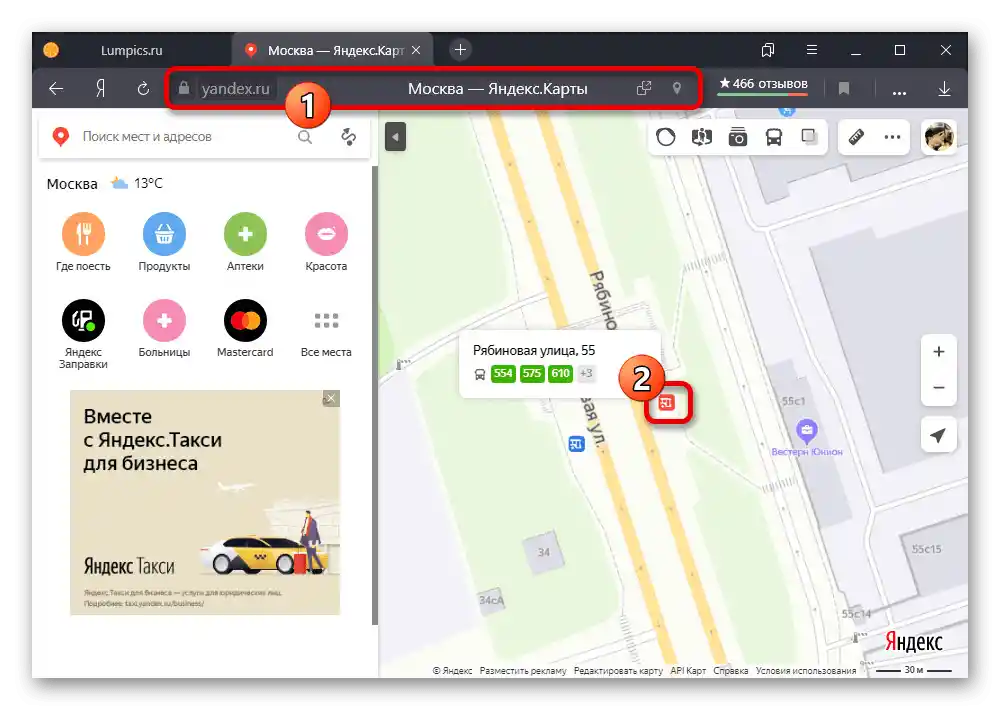Open the Редактировать карту link

[x=618, y=670]
